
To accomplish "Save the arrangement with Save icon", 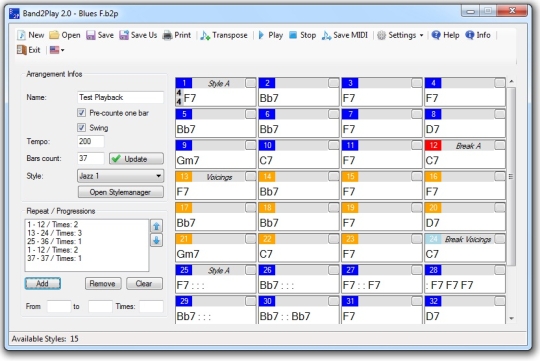I will pos(91,35).
